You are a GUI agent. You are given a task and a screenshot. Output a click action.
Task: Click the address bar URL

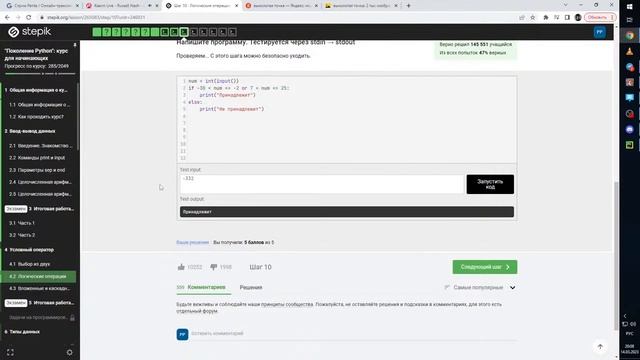(x=96, y=18)
